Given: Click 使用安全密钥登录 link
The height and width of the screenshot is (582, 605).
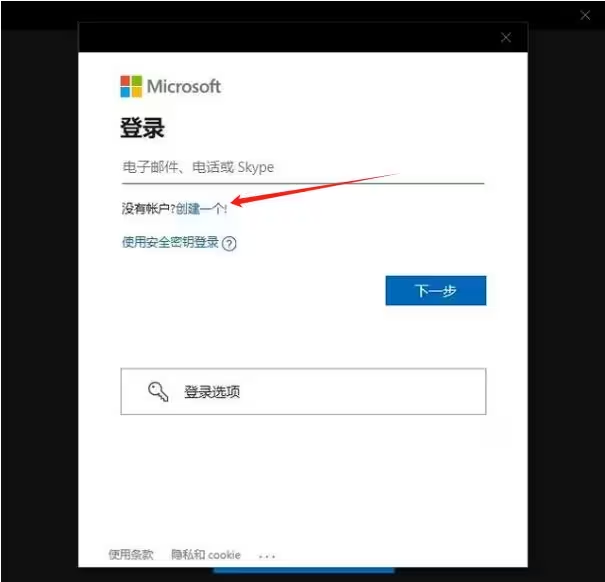Looking at the screenshot, I should (x=170, y=242).
